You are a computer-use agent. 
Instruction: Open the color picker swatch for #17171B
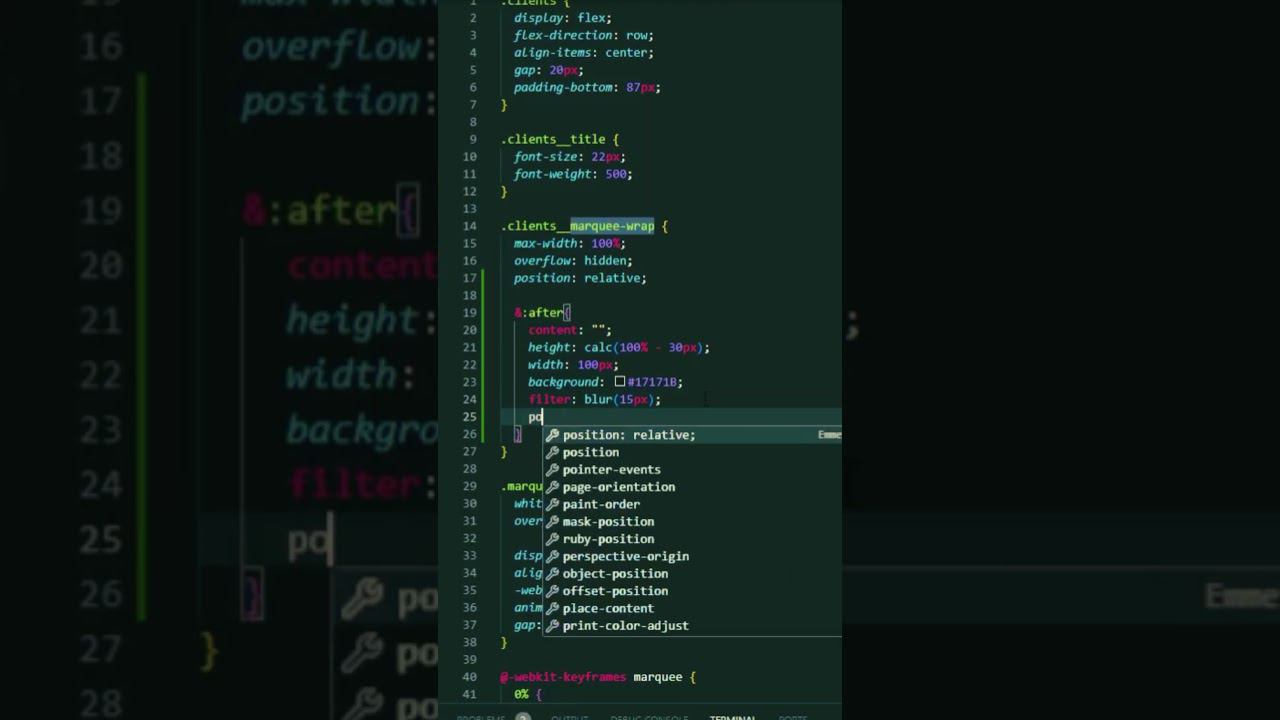coord(620,382)
